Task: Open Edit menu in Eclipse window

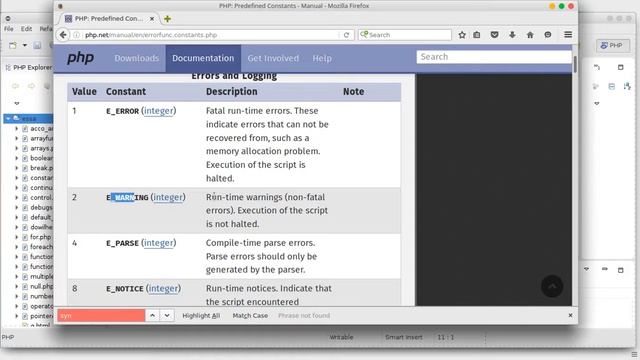Action: (27, 29)
